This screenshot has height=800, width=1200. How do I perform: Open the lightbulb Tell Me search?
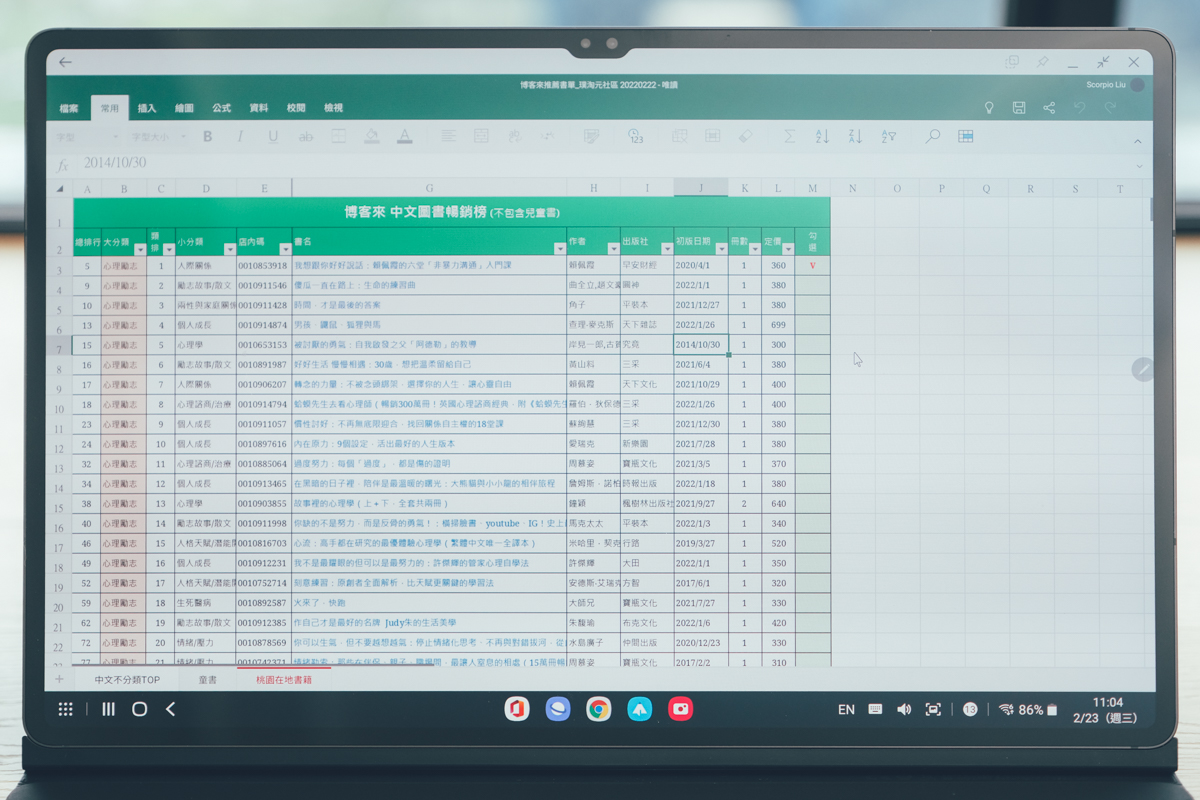point(989,108)
